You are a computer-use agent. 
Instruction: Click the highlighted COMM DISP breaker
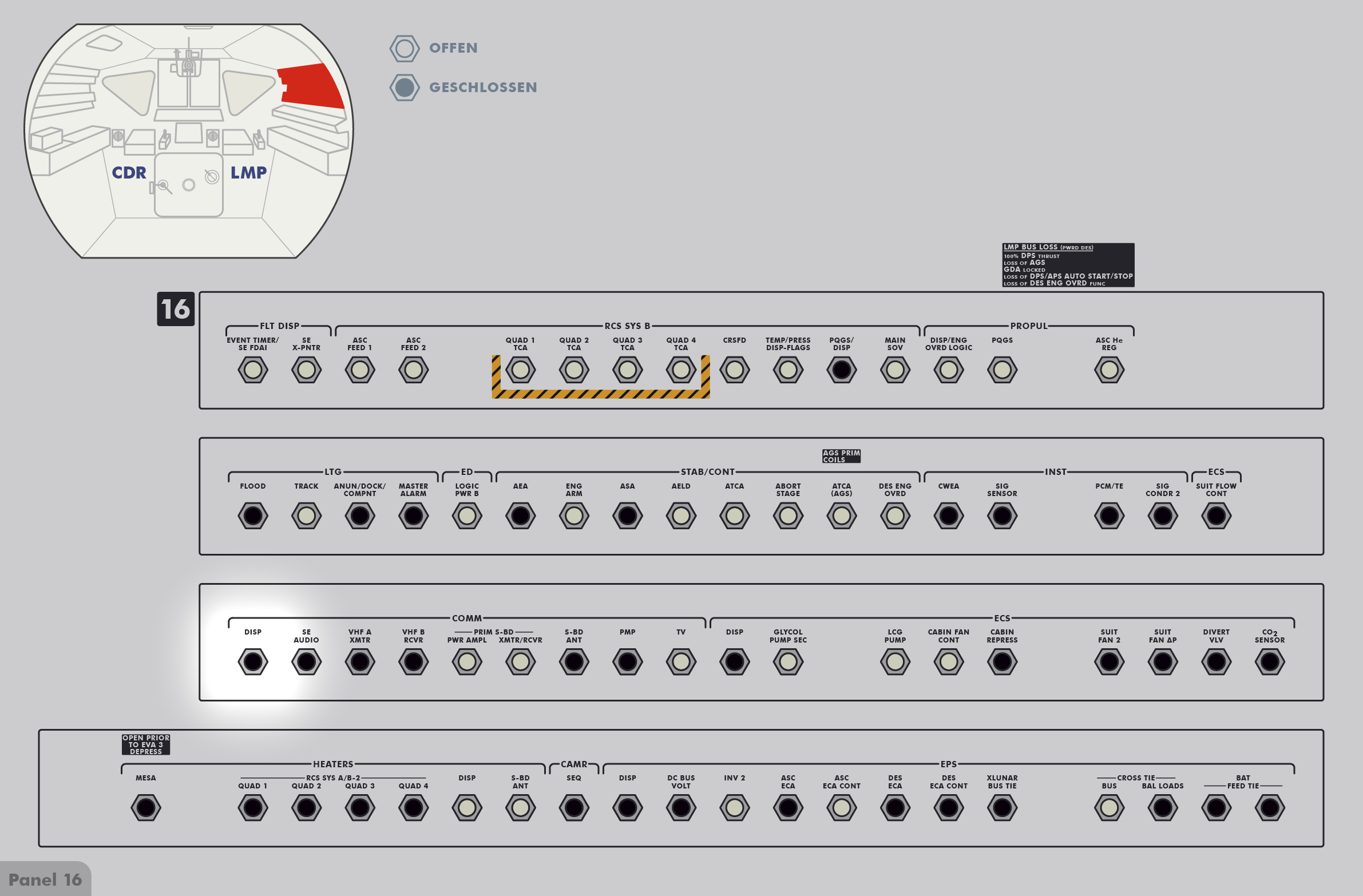pos(252,662)
